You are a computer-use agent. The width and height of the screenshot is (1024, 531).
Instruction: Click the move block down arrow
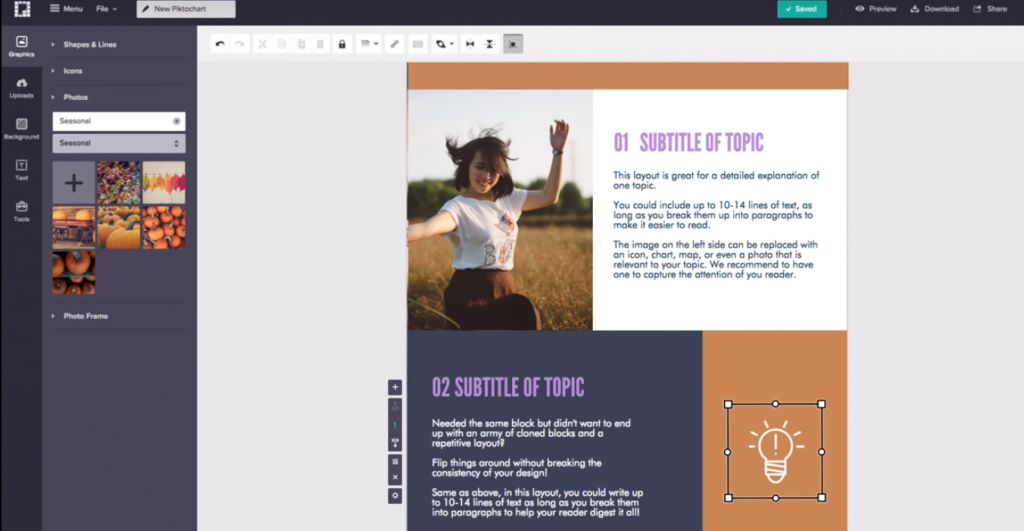[395, 443]
